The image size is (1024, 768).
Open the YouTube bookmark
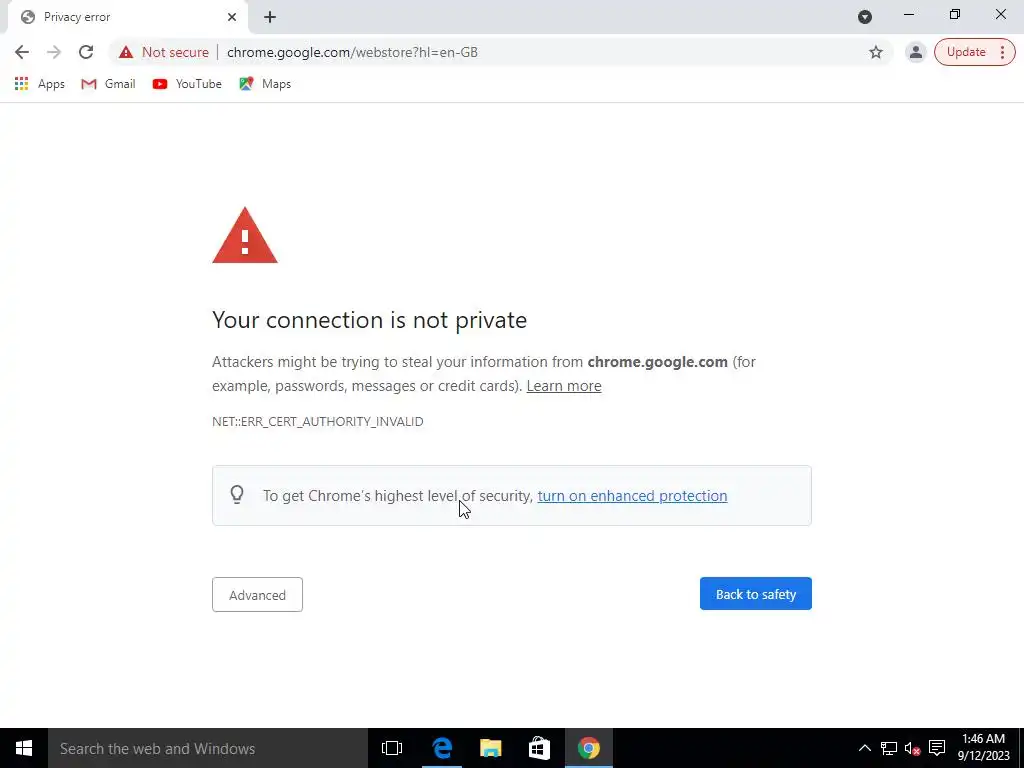187,84
